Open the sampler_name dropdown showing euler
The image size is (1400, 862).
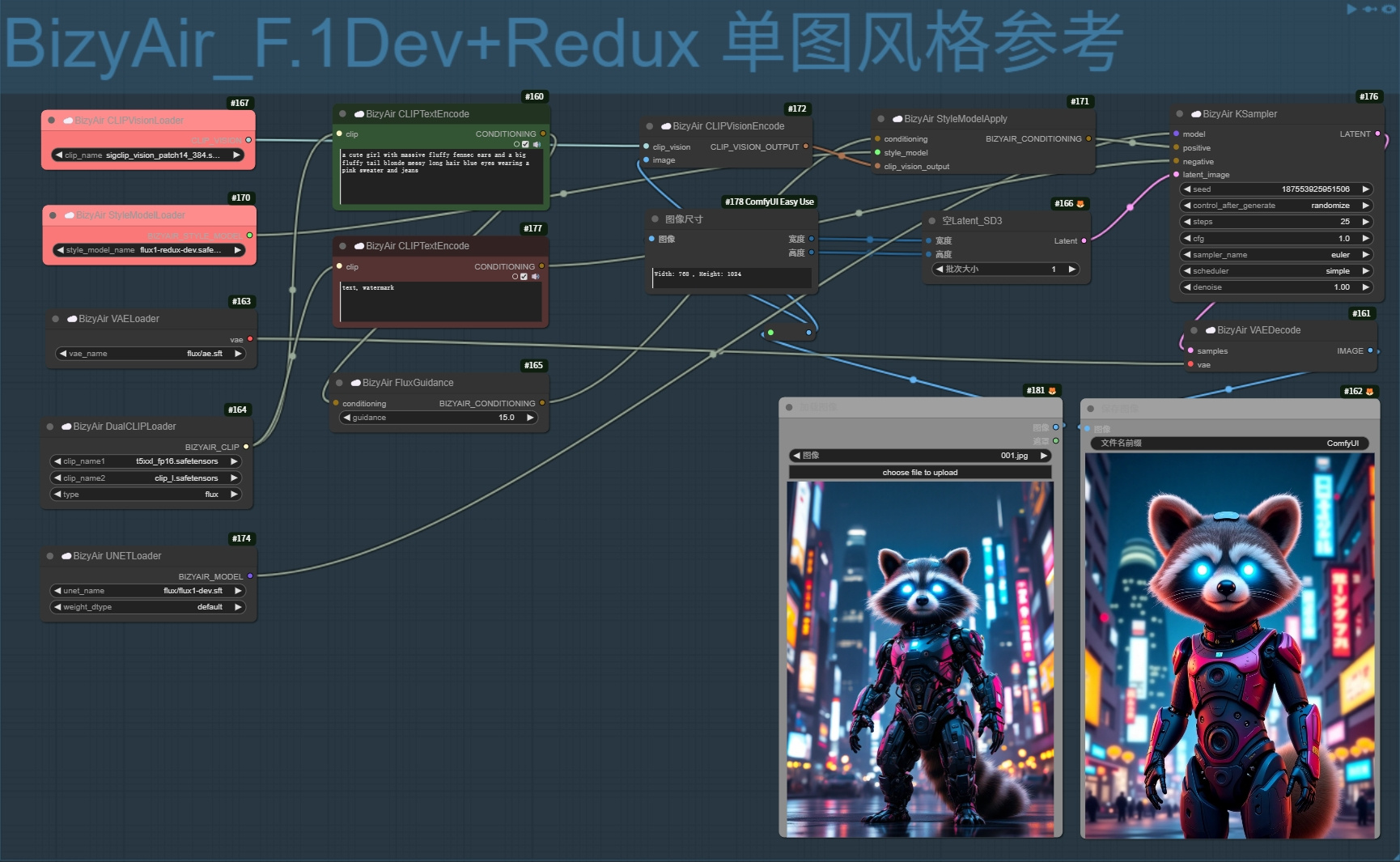[x=1276, y=255]
